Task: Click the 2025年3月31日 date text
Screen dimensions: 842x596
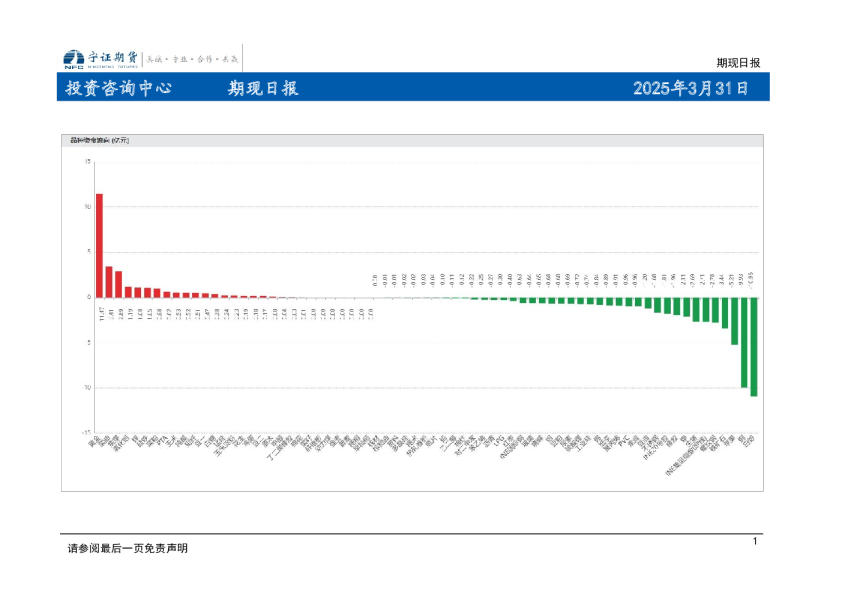Action: [690, 88]
